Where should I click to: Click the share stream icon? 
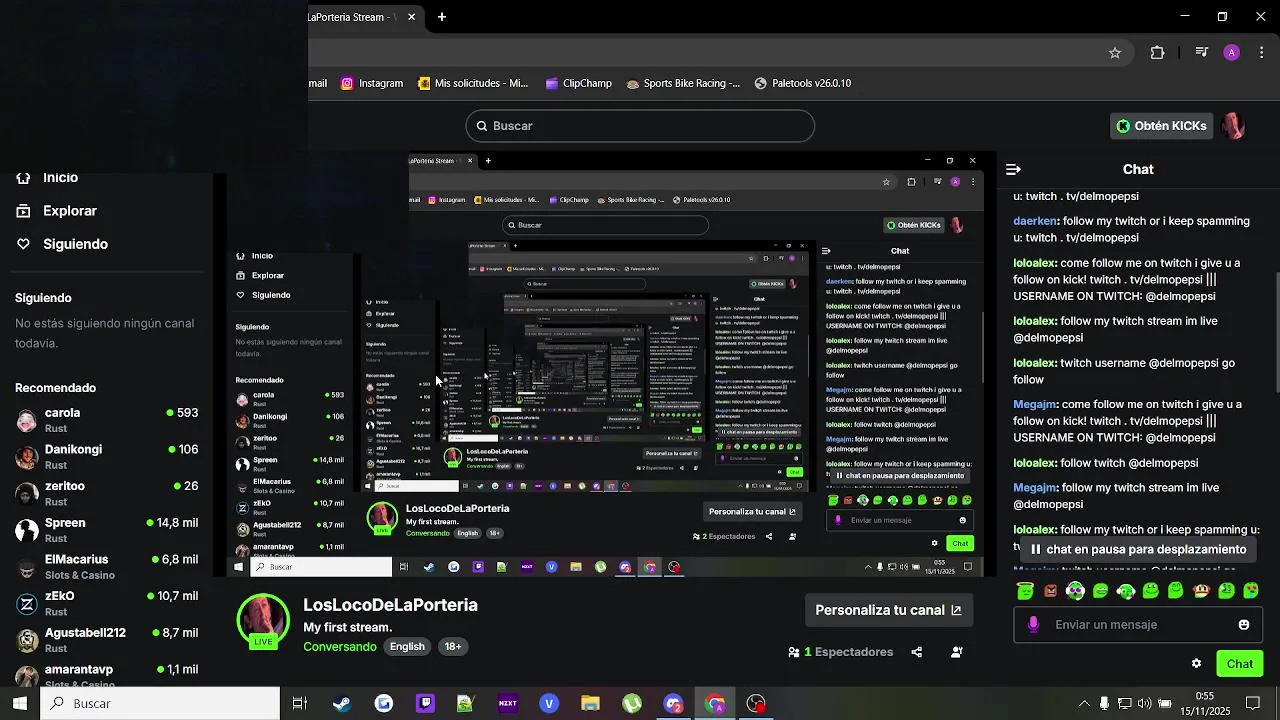click(x=917, y=652)
